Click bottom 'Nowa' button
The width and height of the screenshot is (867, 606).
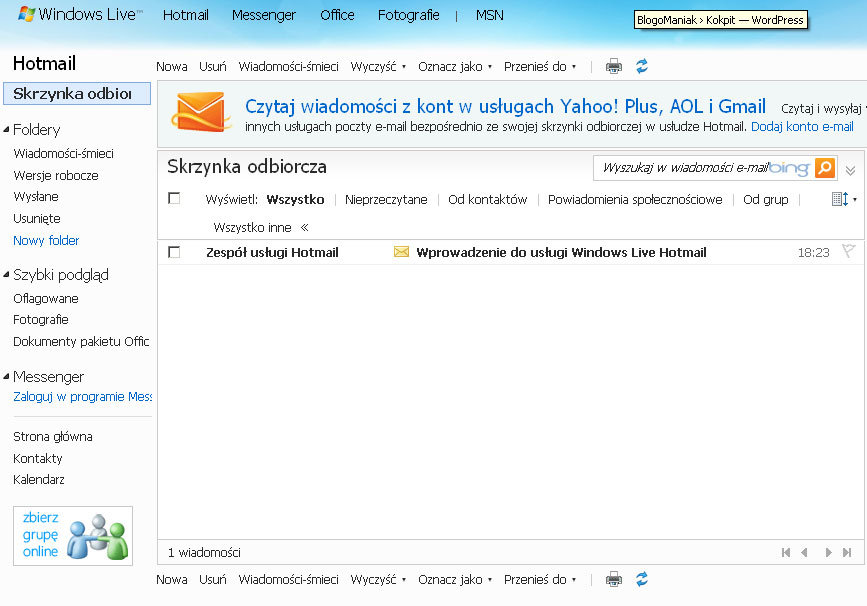(x=171, y=580)
